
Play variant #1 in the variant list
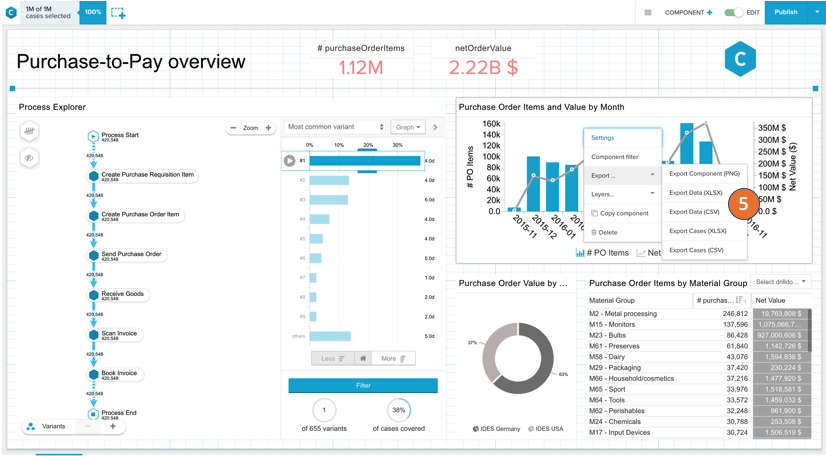(x=290, y=160)
